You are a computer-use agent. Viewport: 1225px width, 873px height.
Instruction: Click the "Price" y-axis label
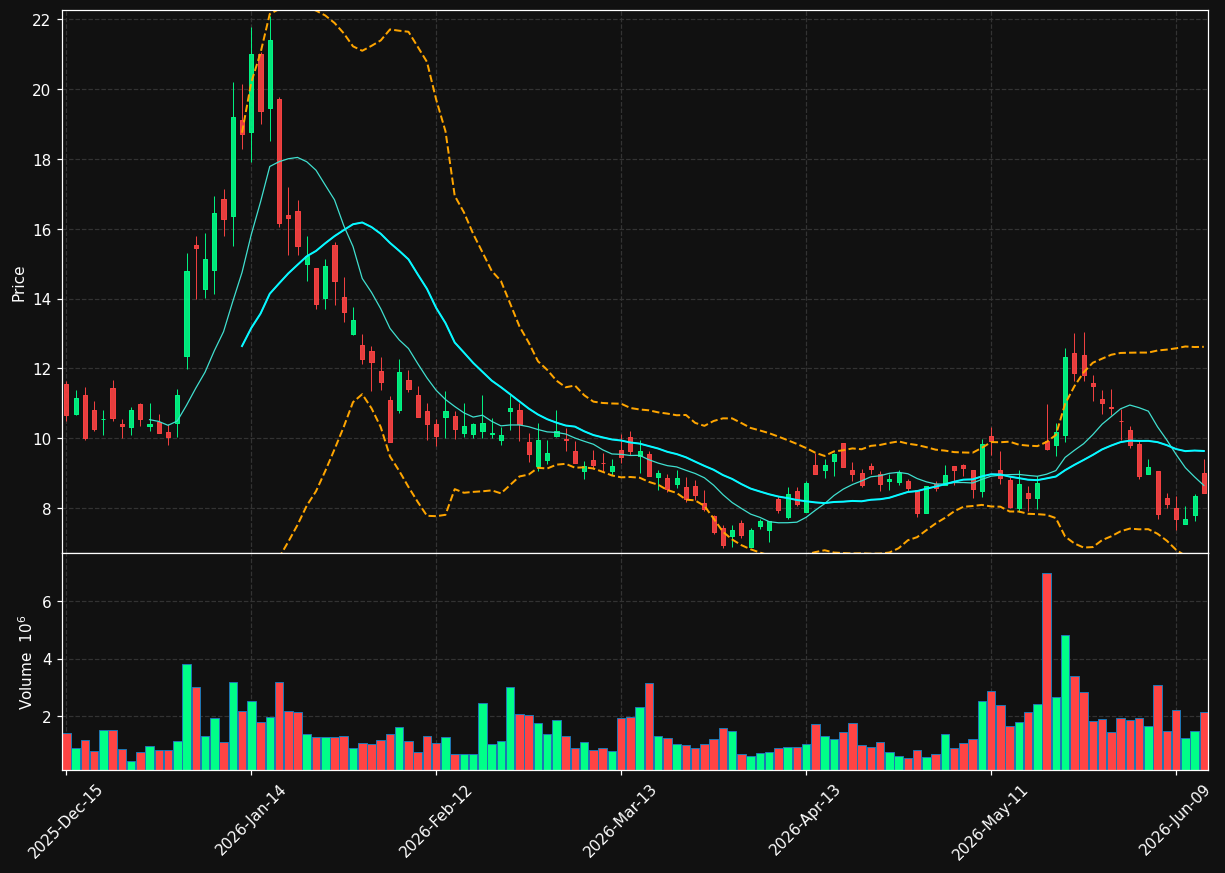(19, 283)
